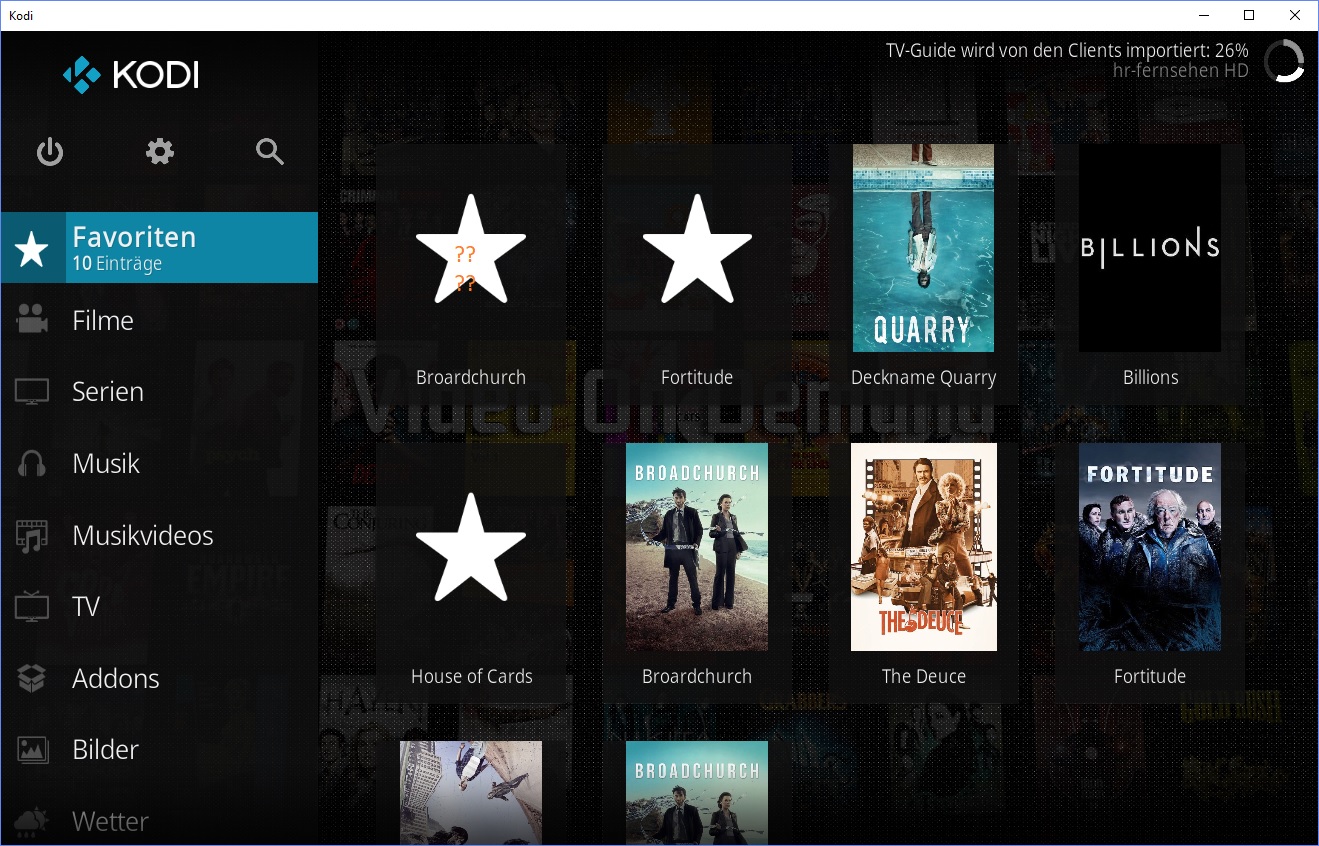Click the star icon above House of Cards

[470, 547]
